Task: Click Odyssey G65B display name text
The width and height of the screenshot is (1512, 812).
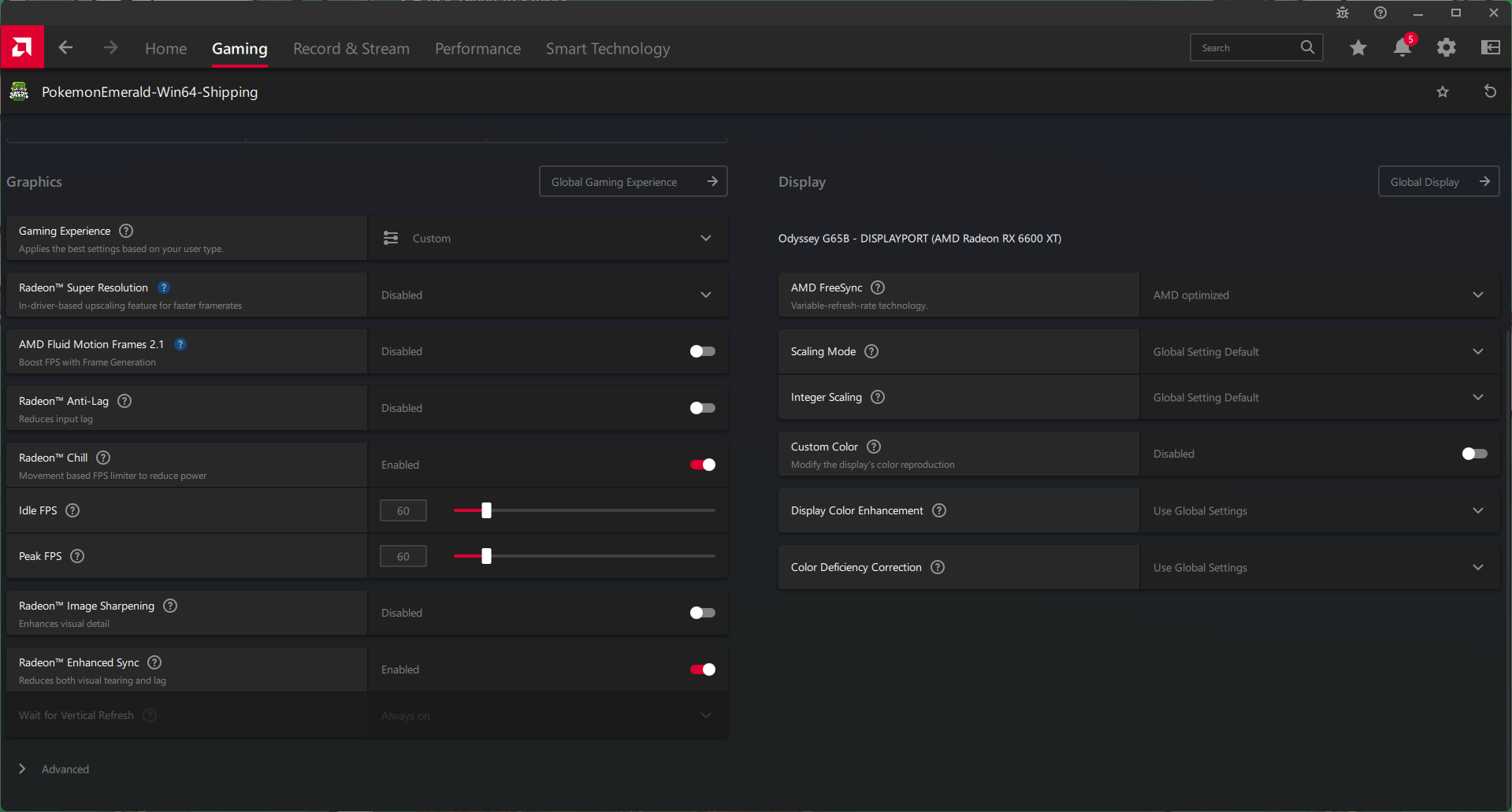Action: [919, 238]
